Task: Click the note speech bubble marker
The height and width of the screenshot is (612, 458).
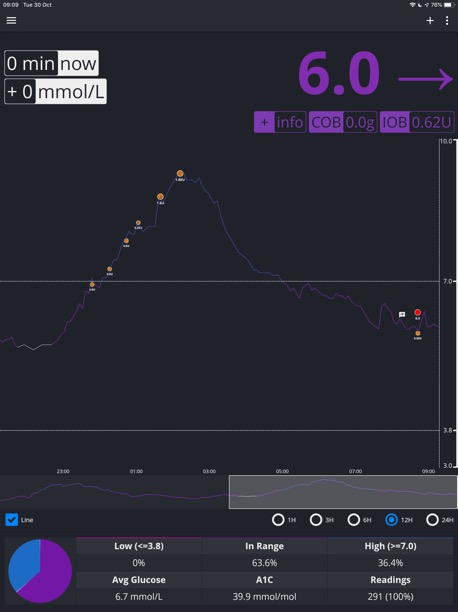Action: click(402, 315)
